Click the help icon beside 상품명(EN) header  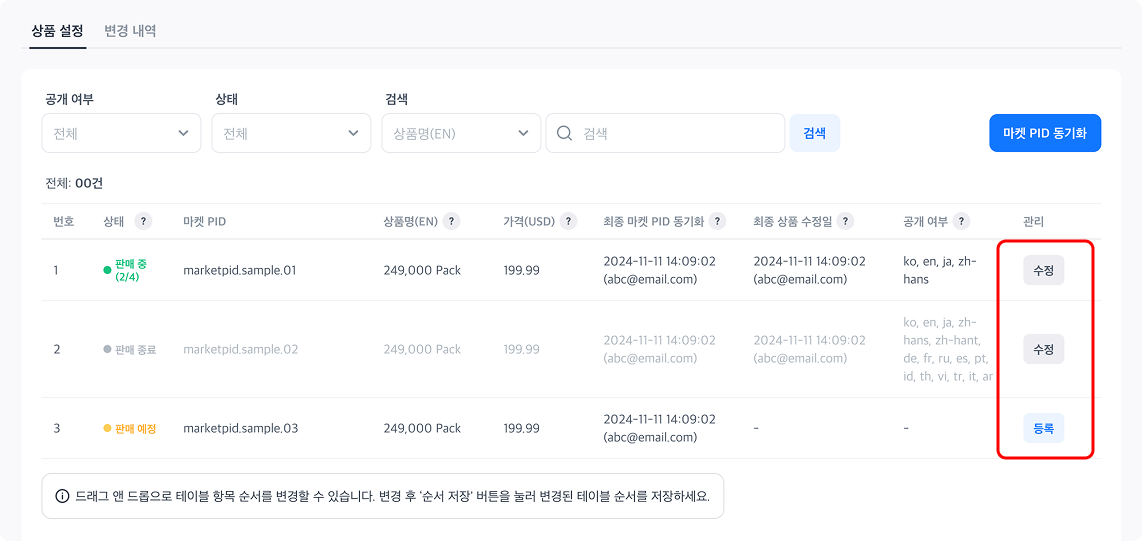tap(451, 221)
